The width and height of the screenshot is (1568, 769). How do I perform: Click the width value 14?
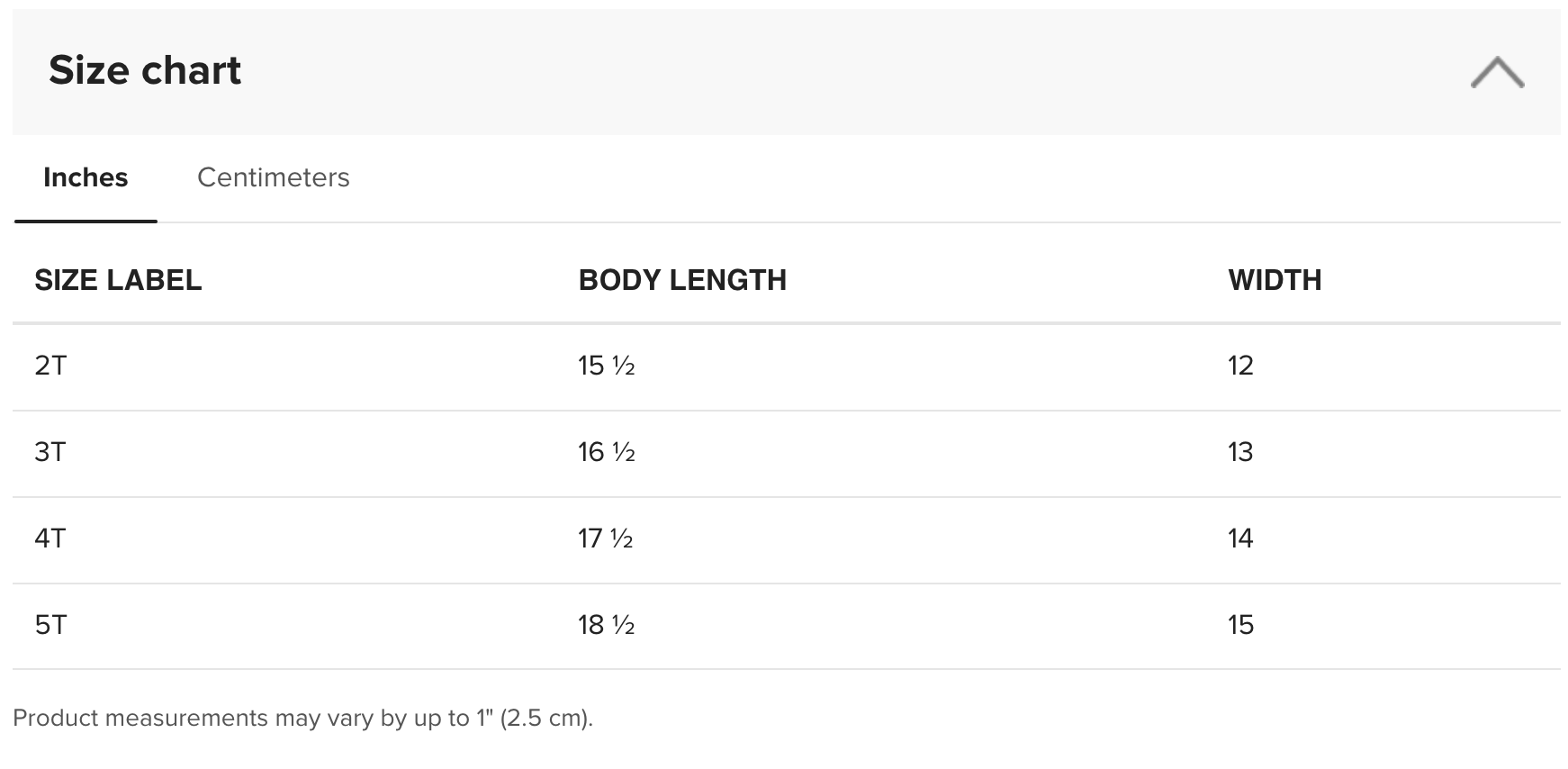tap(1240, 538)
